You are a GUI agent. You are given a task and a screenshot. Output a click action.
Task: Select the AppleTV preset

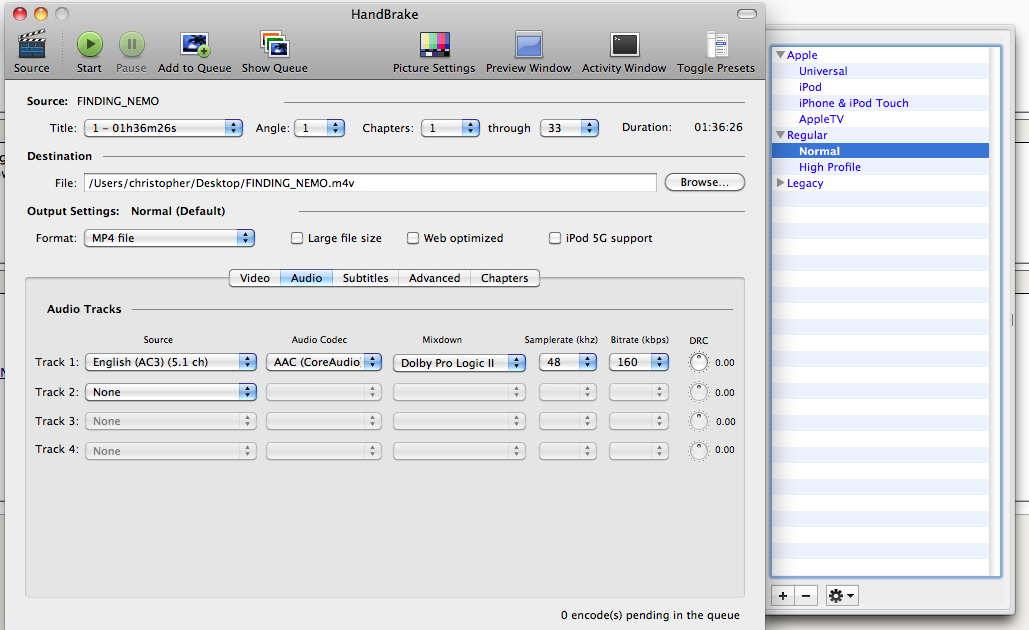click(821, 119)
